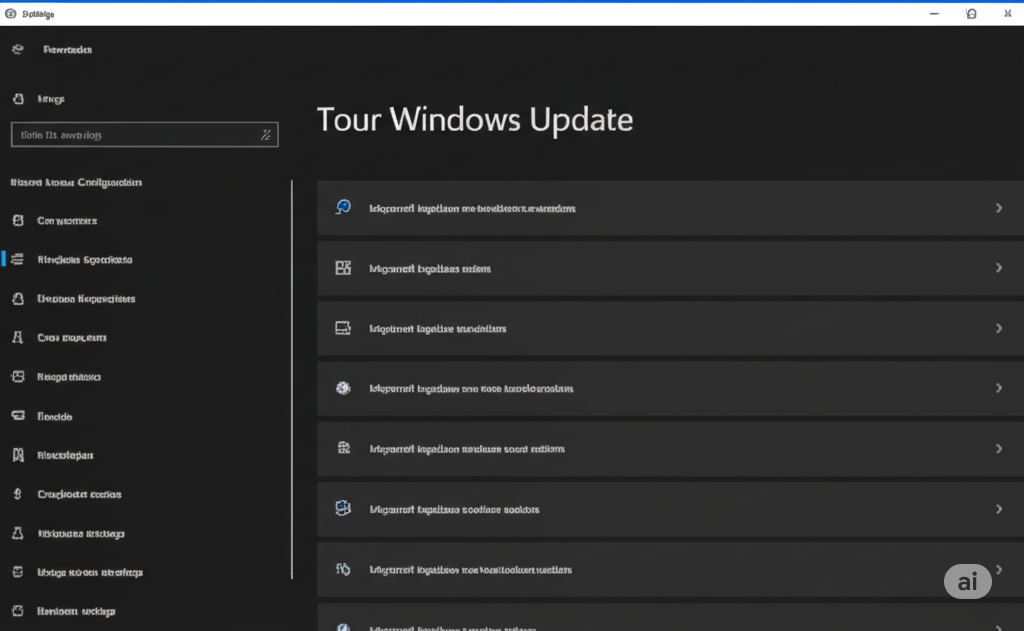This screenshot has height=631, width=1024.
Task: Click the monitor icon on 'Iciqotmert lagetlsre tsnndnilbsrs' row
Action: (x=343, y=328)
